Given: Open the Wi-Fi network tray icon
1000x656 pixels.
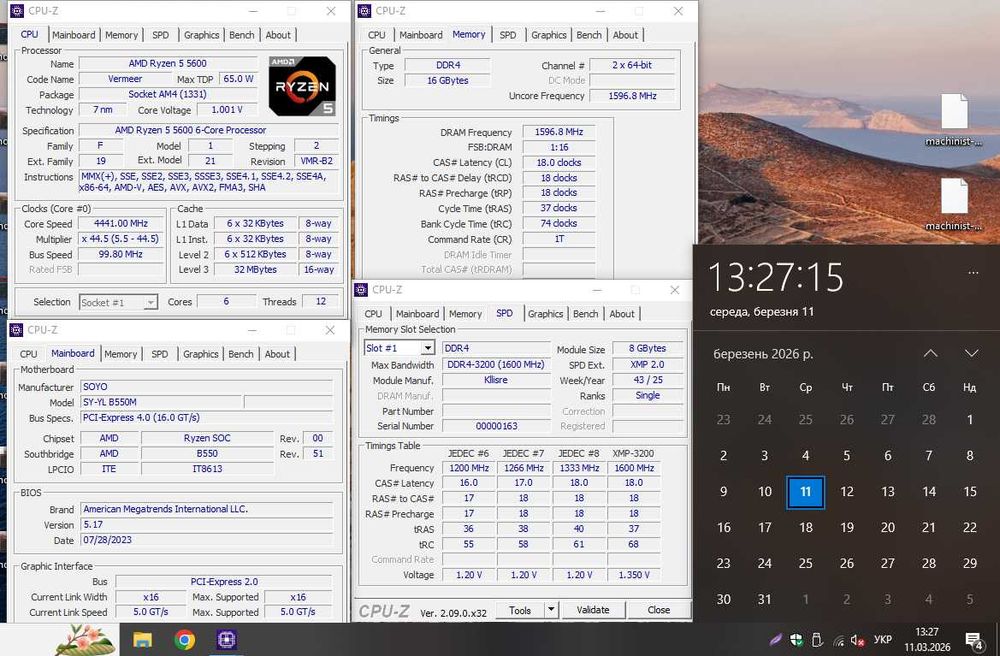Looking at the screenshot, I should 839,640.
